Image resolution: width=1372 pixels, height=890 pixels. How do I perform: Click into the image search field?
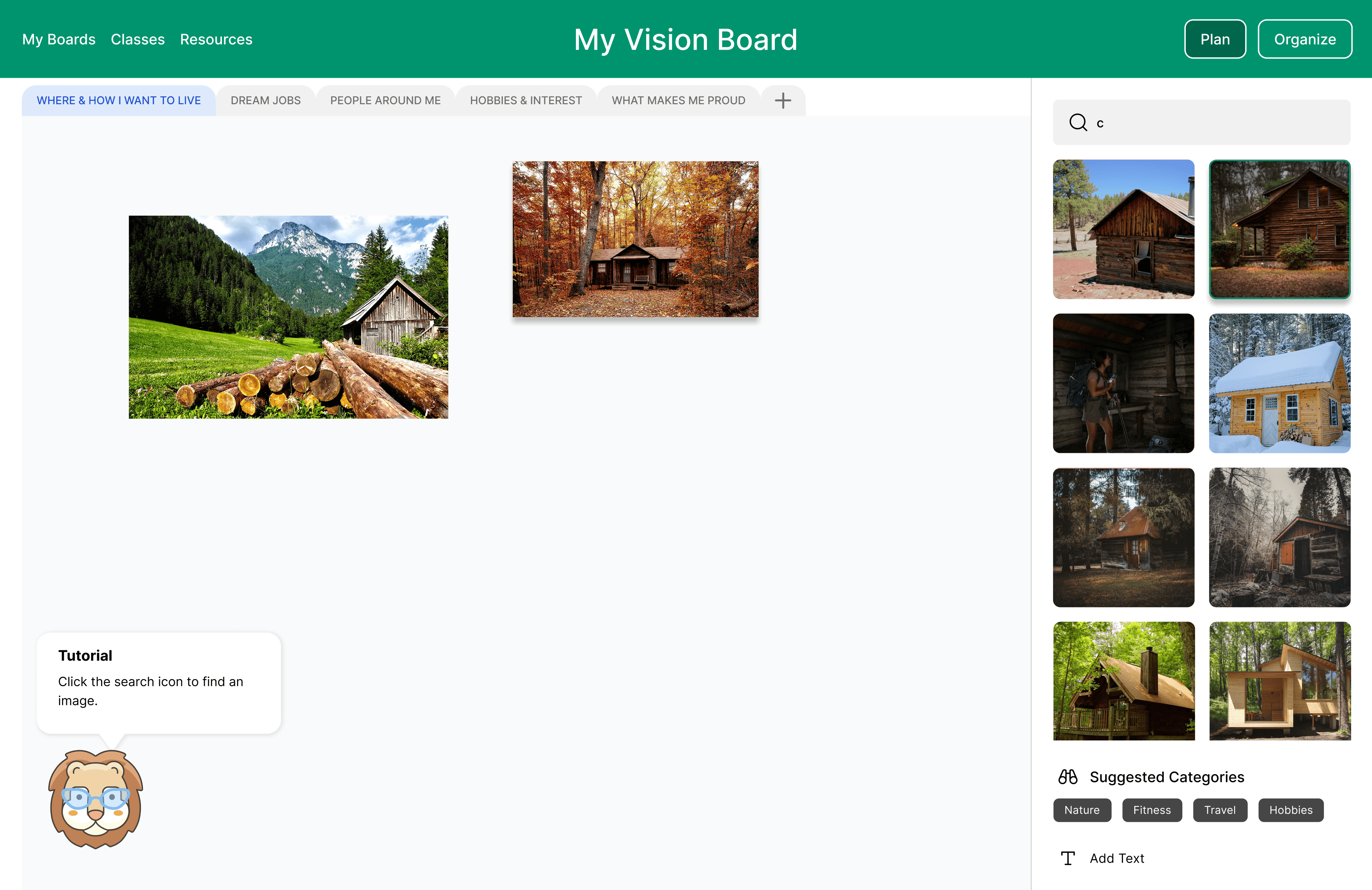[1216, 123]
